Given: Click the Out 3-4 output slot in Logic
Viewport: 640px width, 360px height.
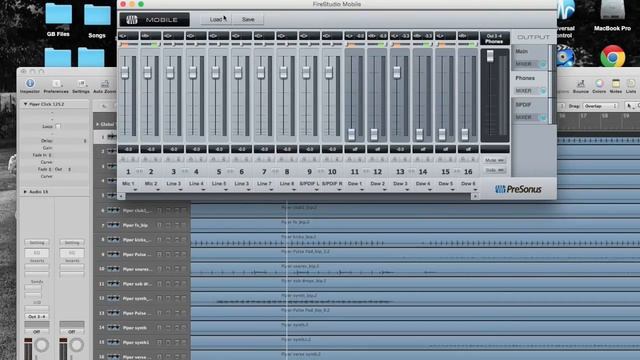Looking at the screenshot, I should click(37, 316).
